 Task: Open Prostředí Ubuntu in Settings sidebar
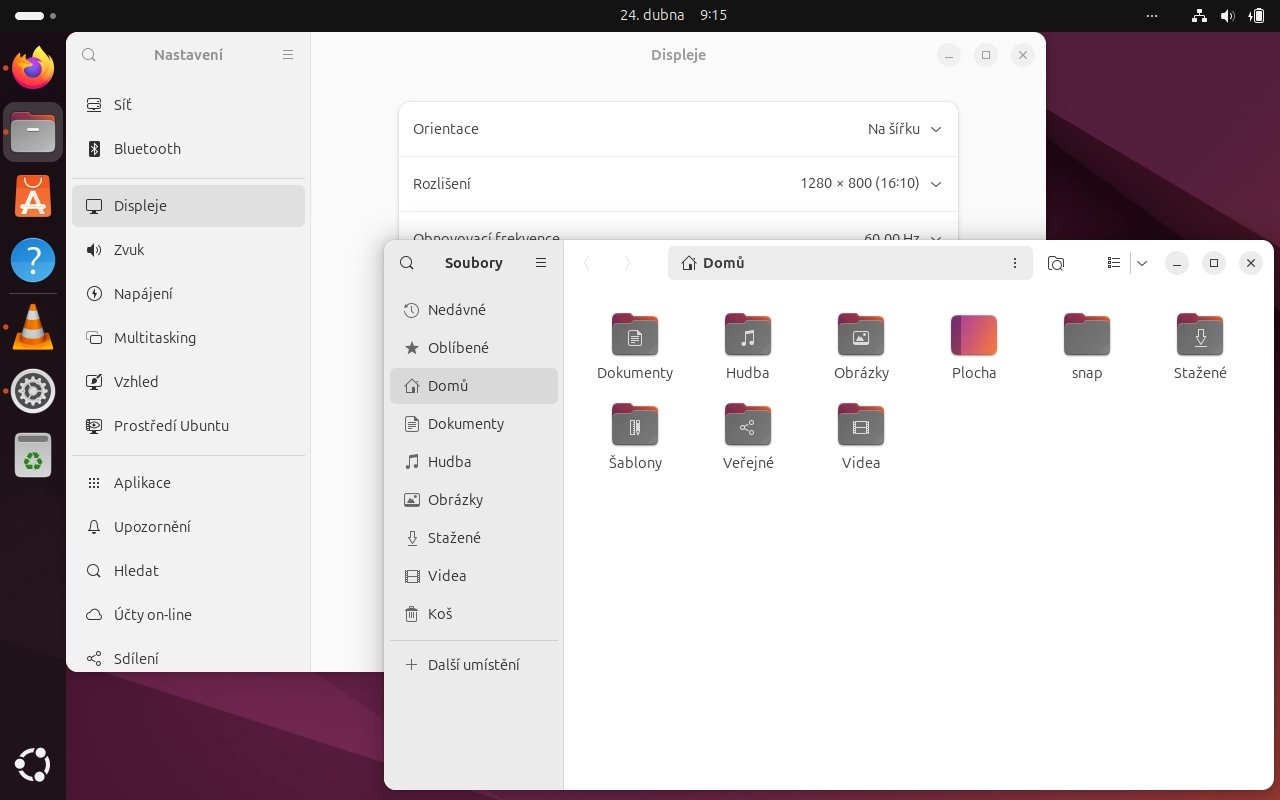click(x=188, y=426)
